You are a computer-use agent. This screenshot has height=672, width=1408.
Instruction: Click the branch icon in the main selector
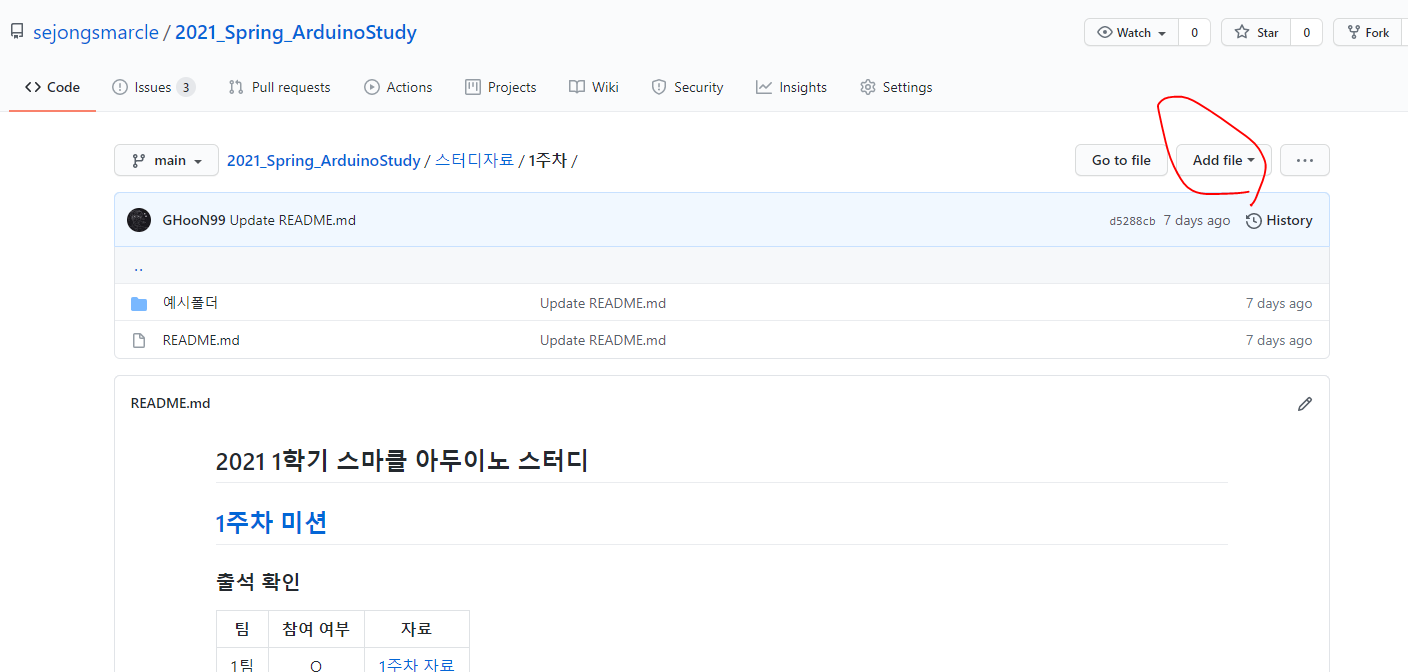pyautogui.click(x=137, y=160)
